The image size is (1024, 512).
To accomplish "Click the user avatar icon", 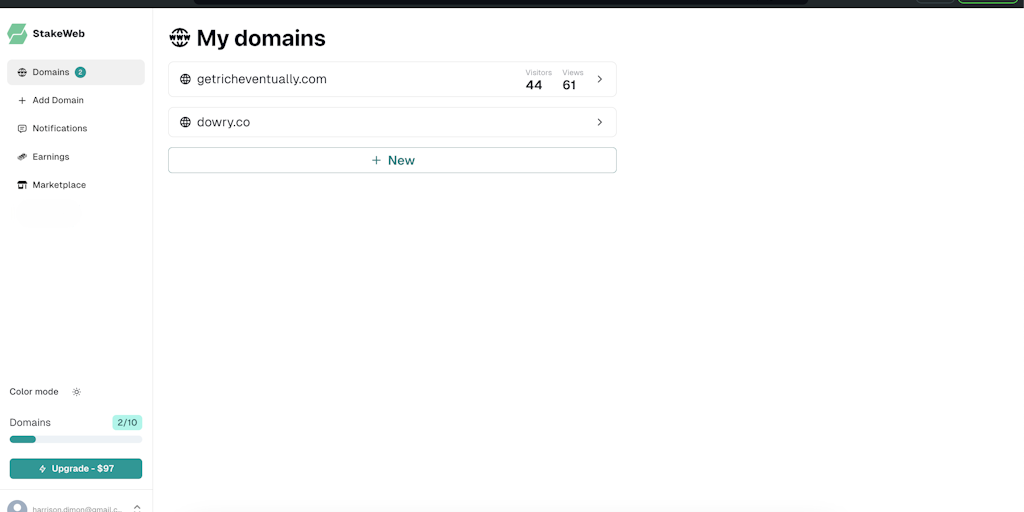I will point(17,507).
